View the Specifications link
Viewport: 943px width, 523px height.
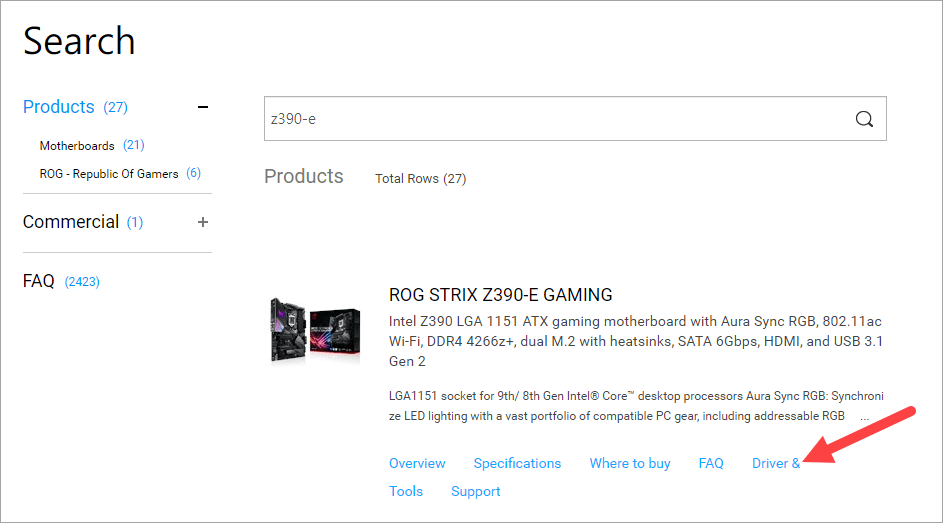point(517,464)
